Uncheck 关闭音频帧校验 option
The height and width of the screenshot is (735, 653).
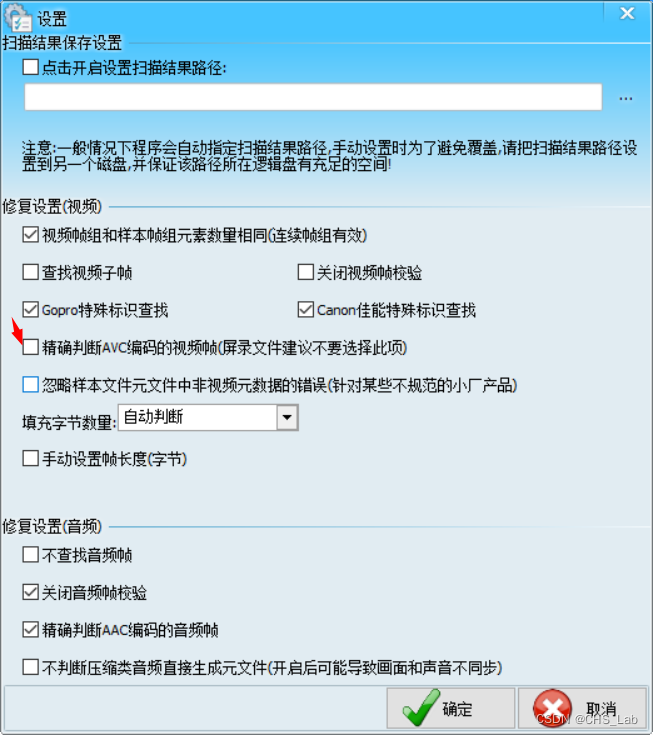(x=30, y=592)
